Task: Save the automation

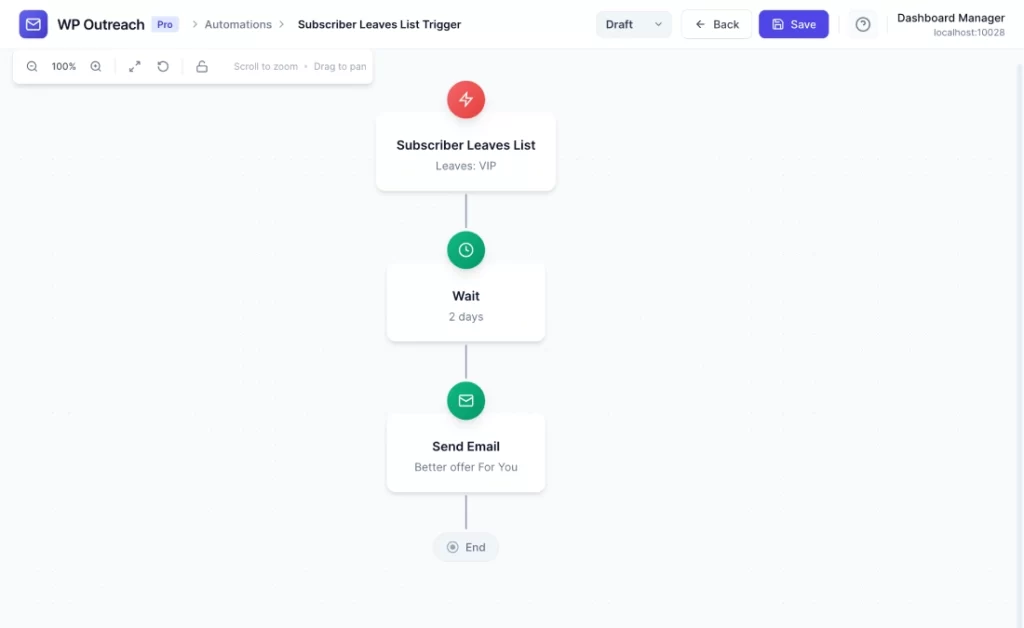Action: 793,24
